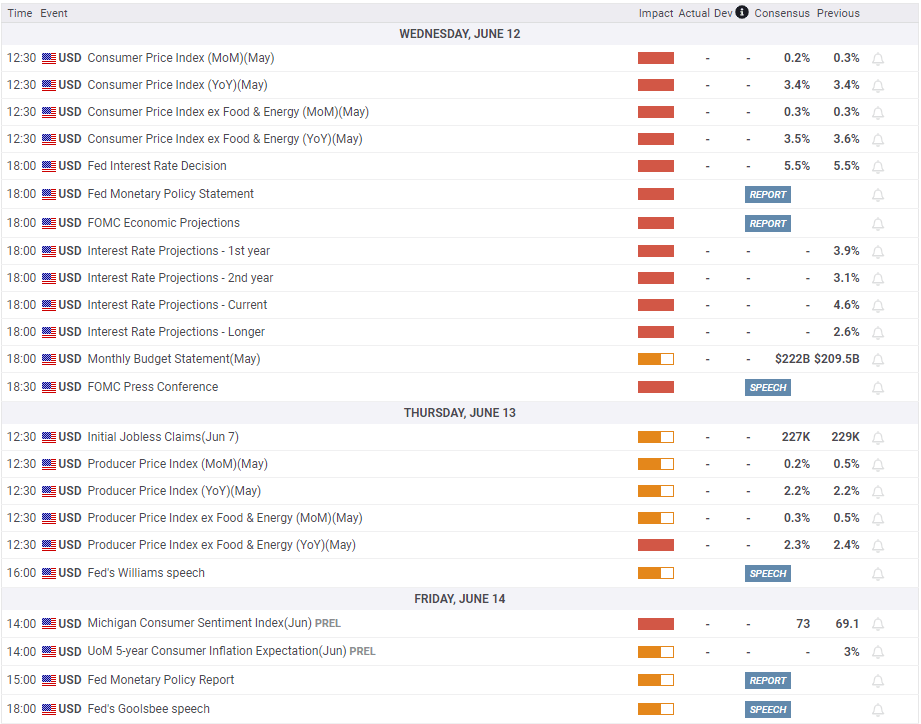
Task: Open SPEECH badge for Fed's Williams speech
Action: [768, 574]
